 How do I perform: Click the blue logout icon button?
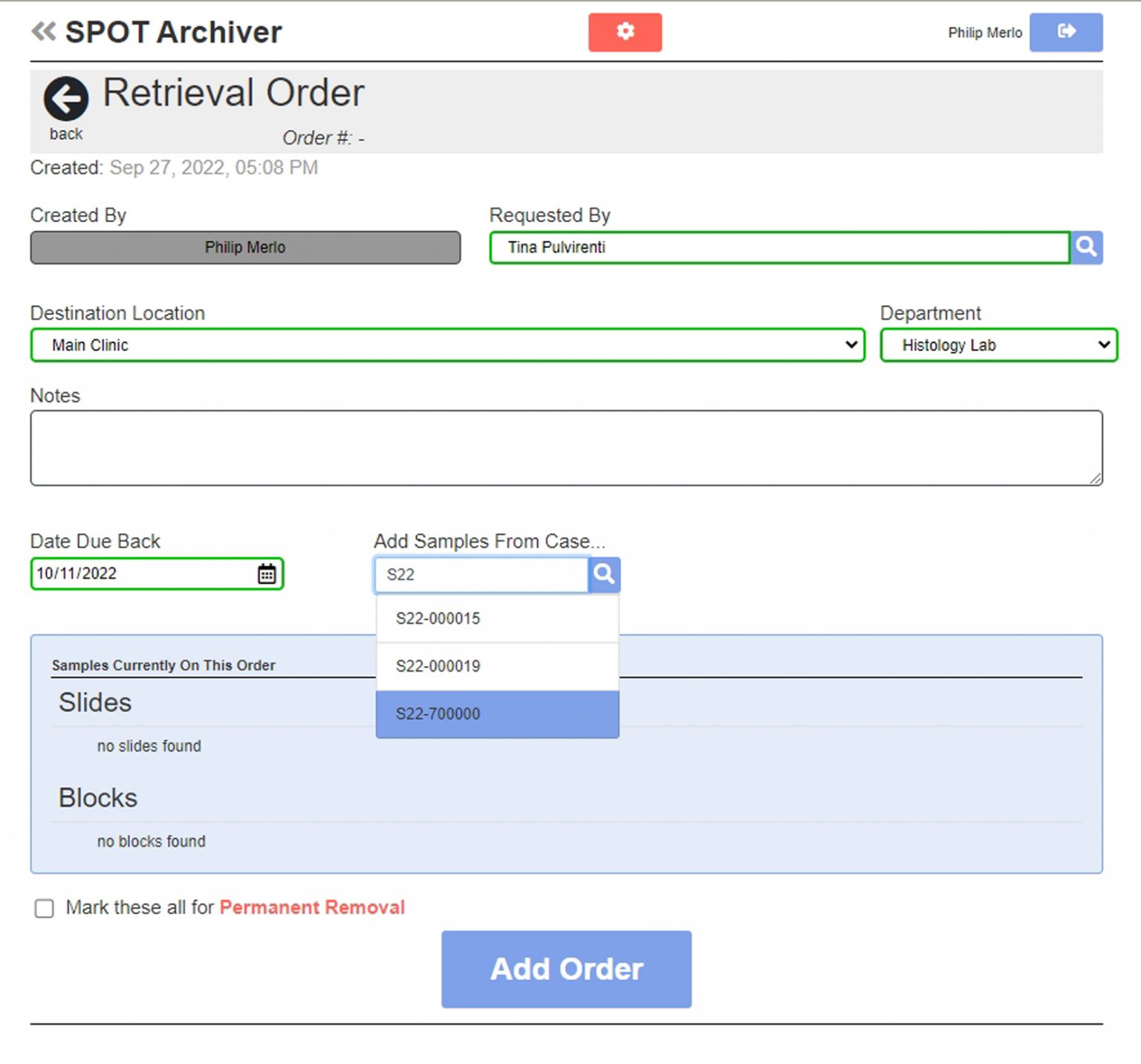pos(1065,32)
